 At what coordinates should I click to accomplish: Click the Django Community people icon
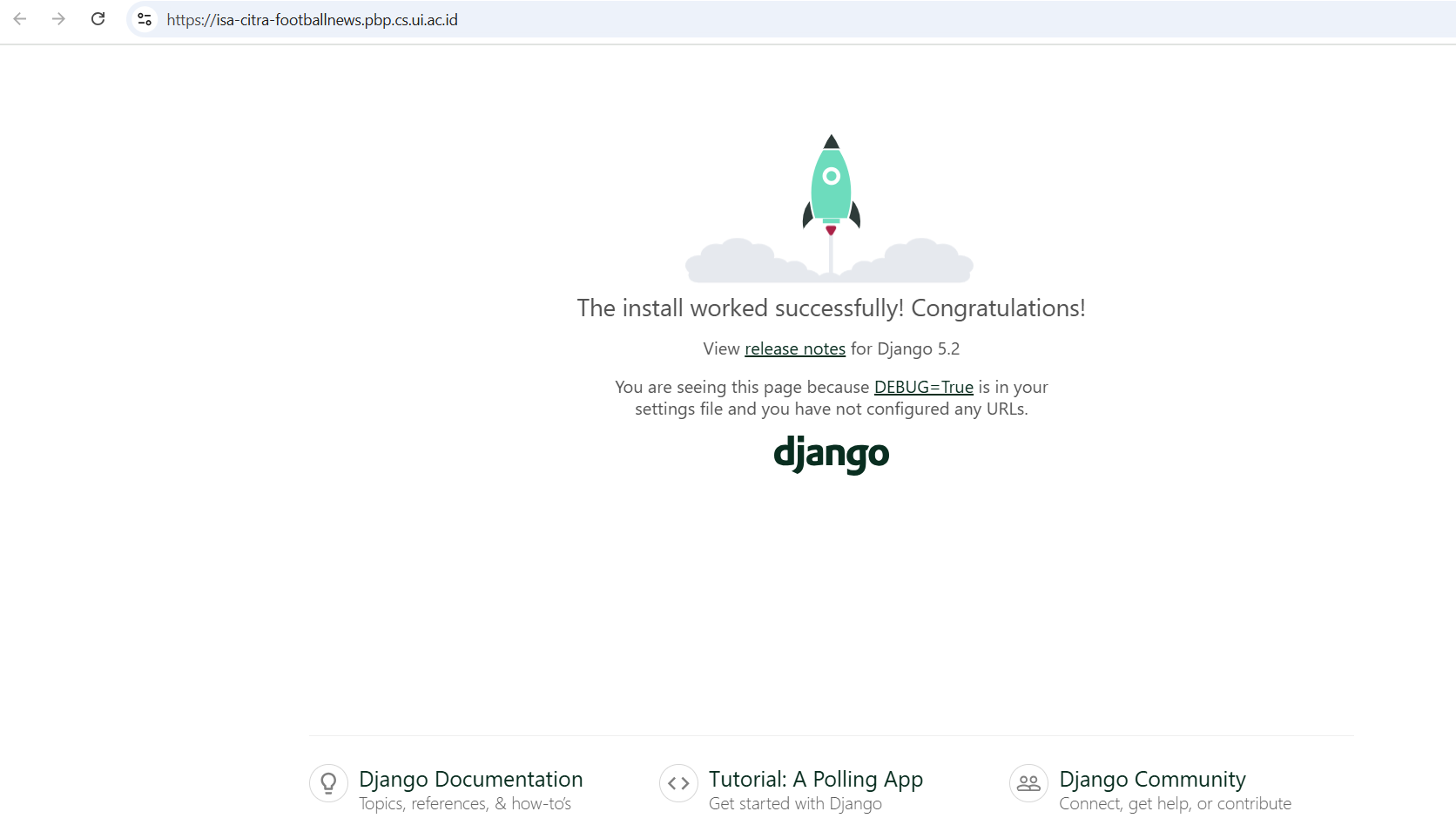click(1028, 783)
